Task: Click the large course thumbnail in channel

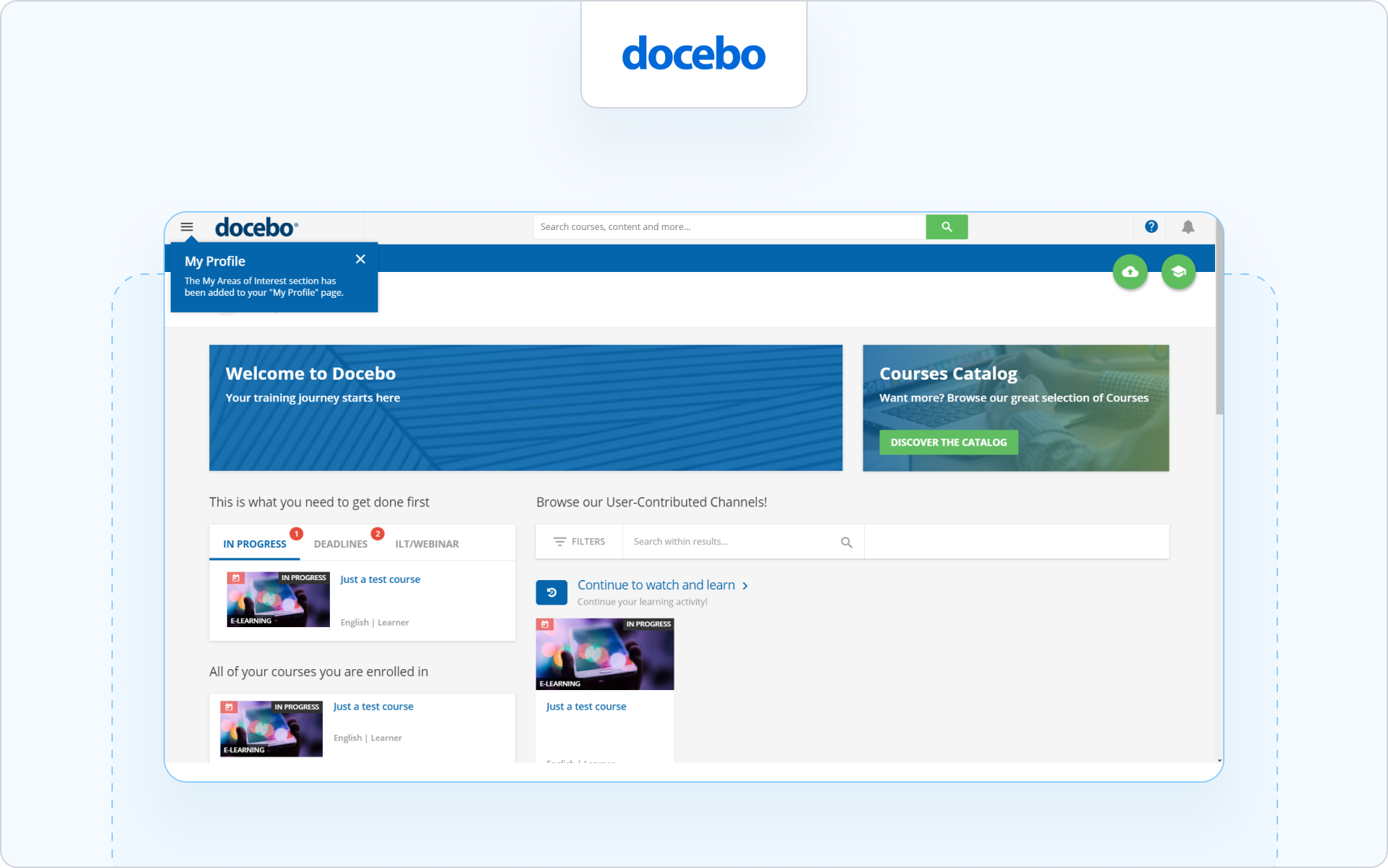Action: (605, 654)
